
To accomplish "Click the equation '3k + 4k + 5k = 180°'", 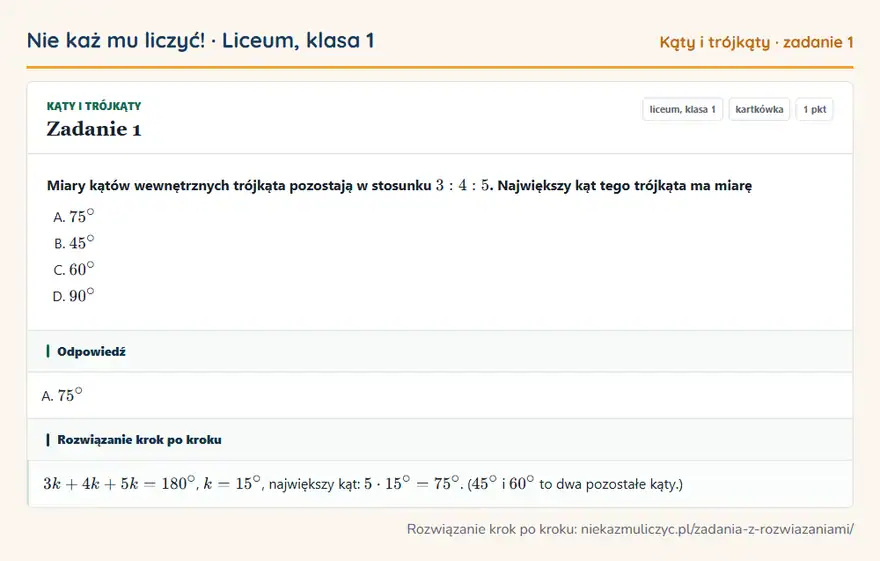I will click(120, 483).
